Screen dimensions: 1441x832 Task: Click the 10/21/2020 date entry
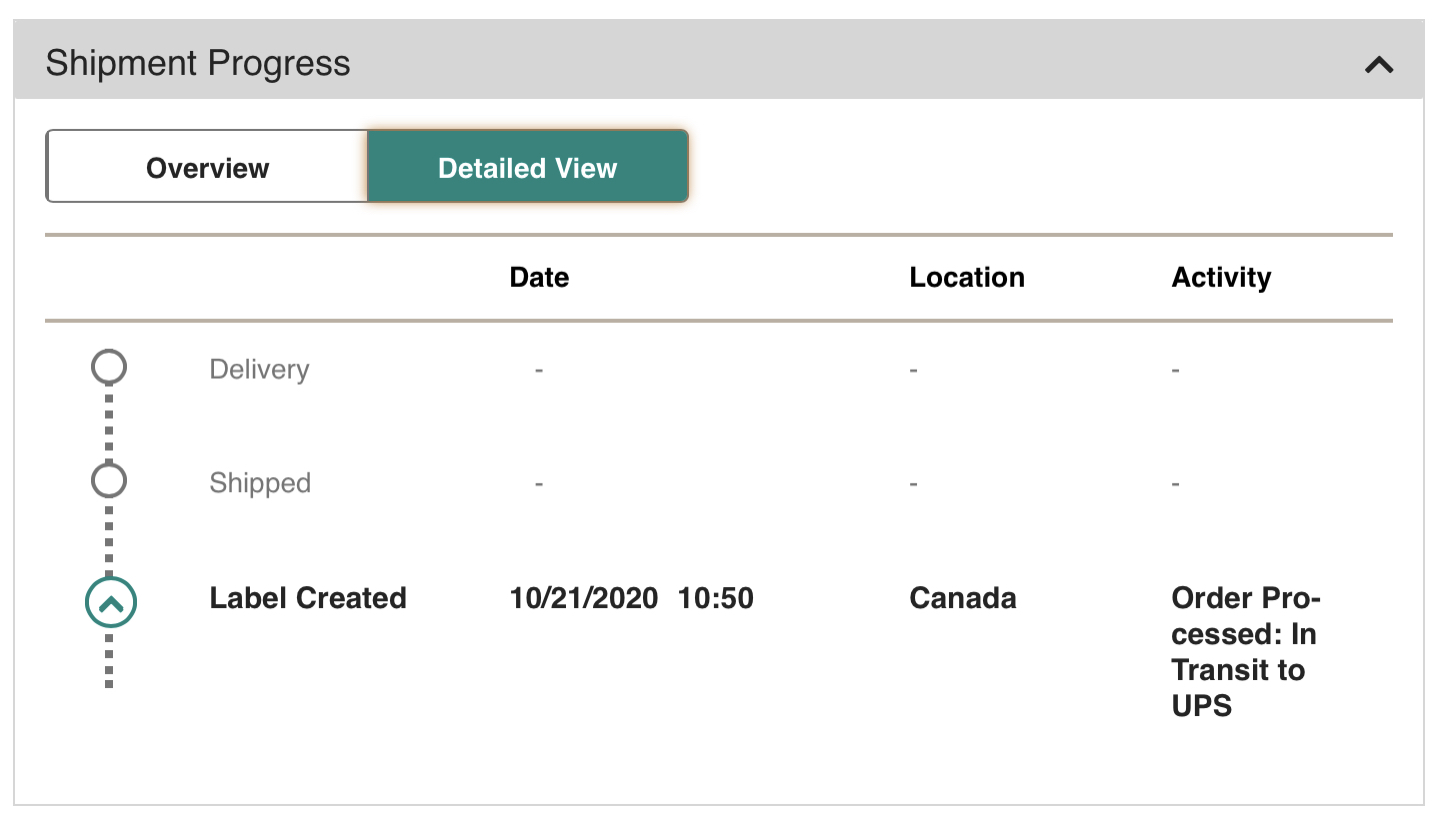[x=584, y=598]
